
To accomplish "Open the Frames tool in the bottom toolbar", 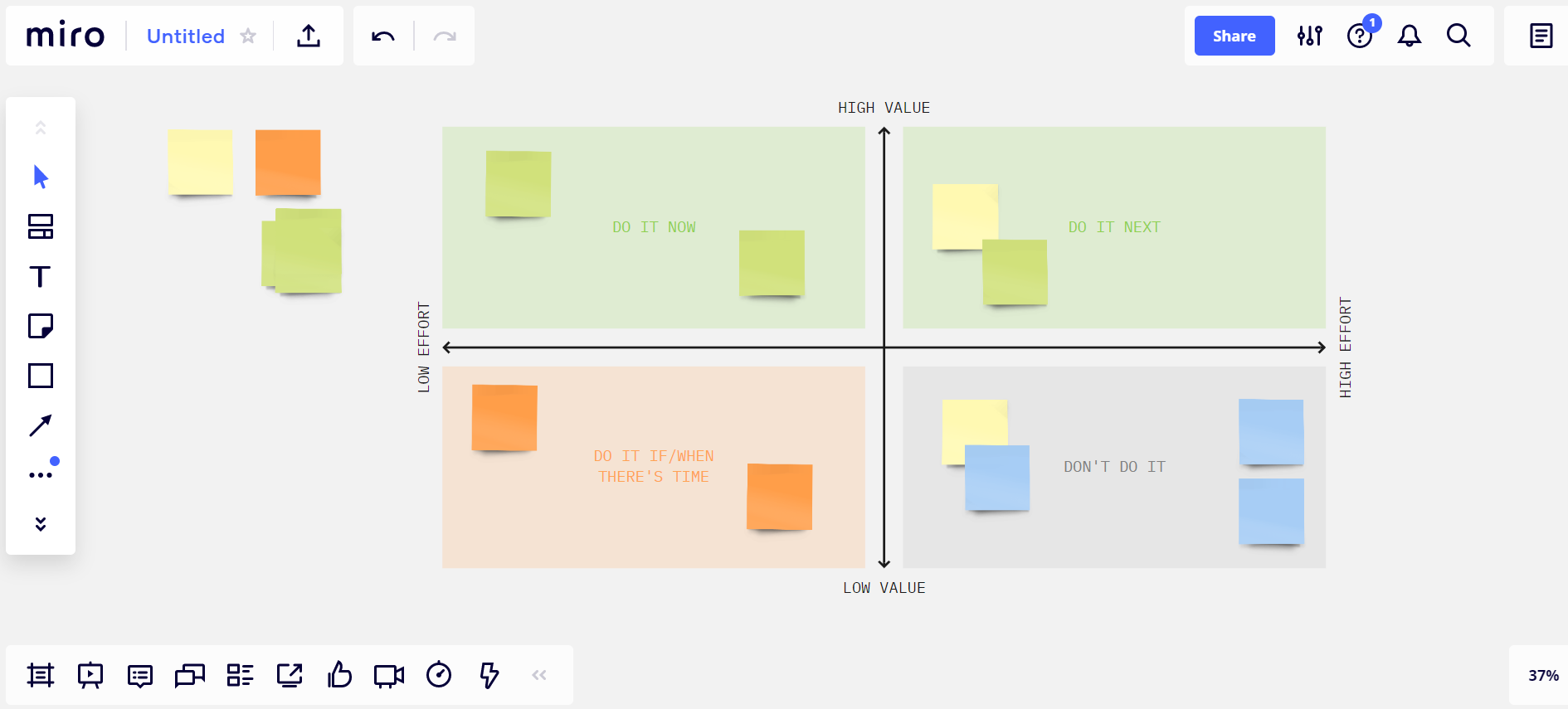I will (41, 675).
